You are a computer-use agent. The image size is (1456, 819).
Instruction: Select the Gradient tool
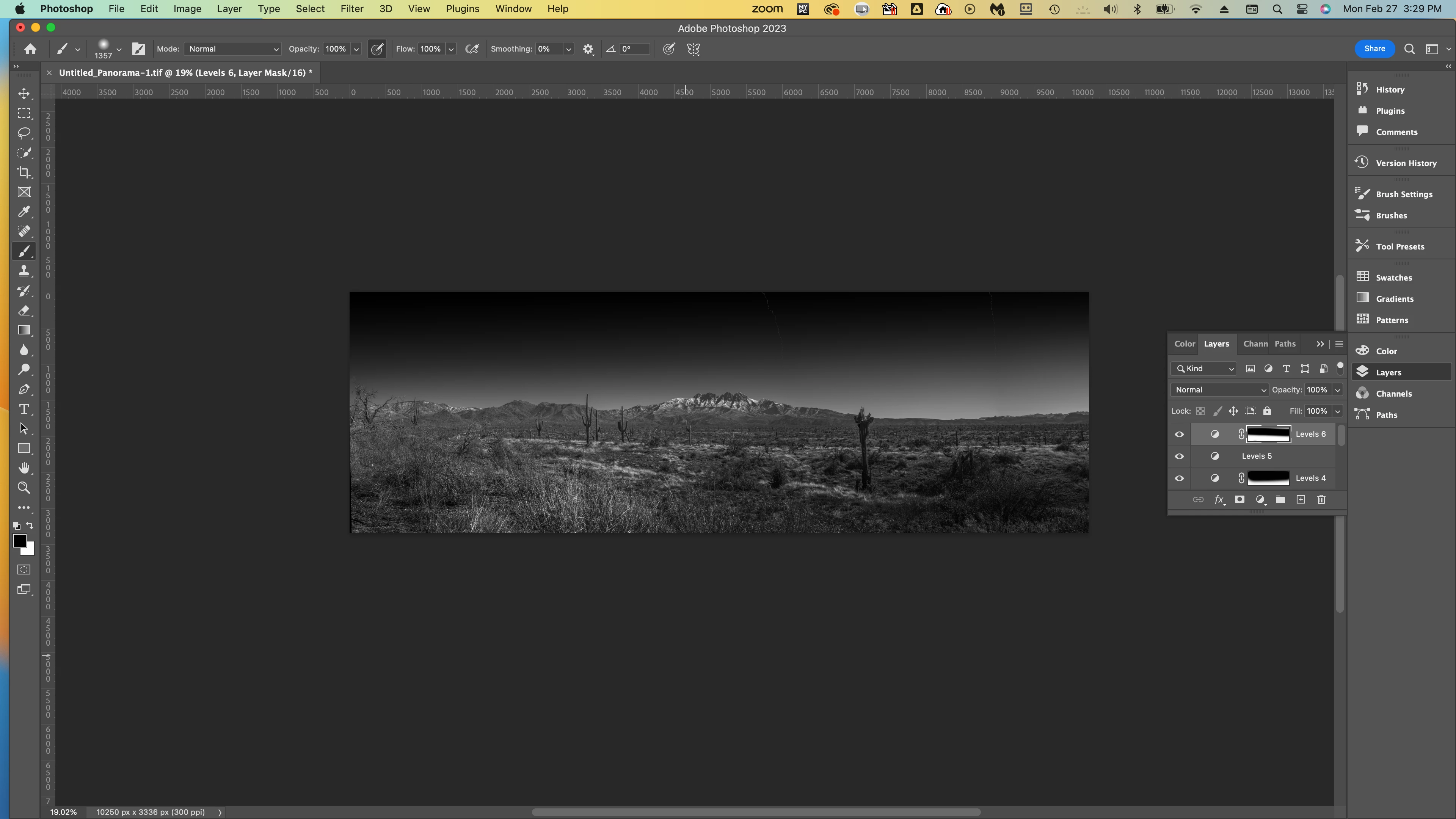pos(24,330)
